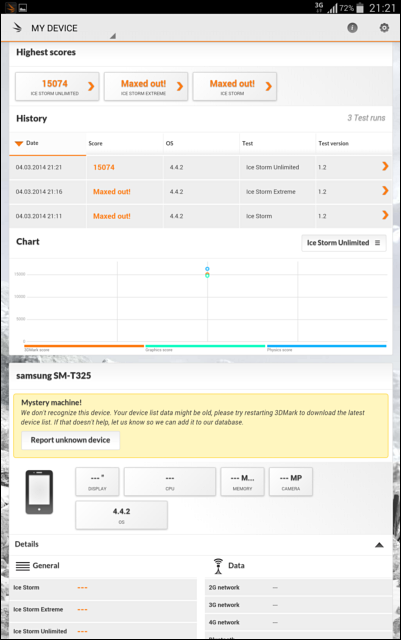Open the info icon in the header
401x640 pixels.
click(352, 28)
